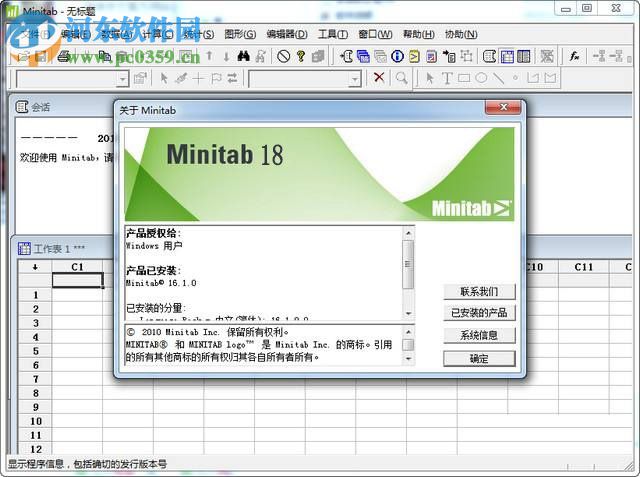This screenshot has width=640, height=477.
Task: Click the Help question mark icon
Action: tap(301, 56)
